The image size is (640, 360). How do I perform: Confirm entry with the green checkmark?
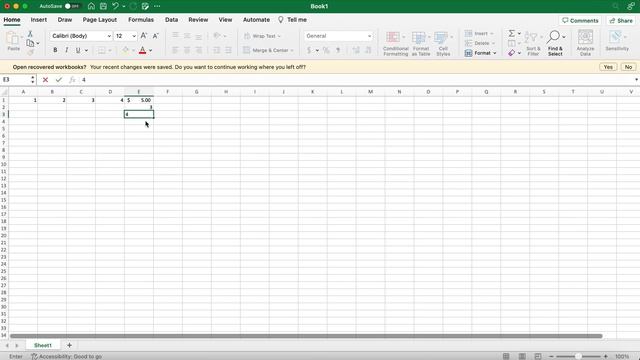click(x=59, y=80)
